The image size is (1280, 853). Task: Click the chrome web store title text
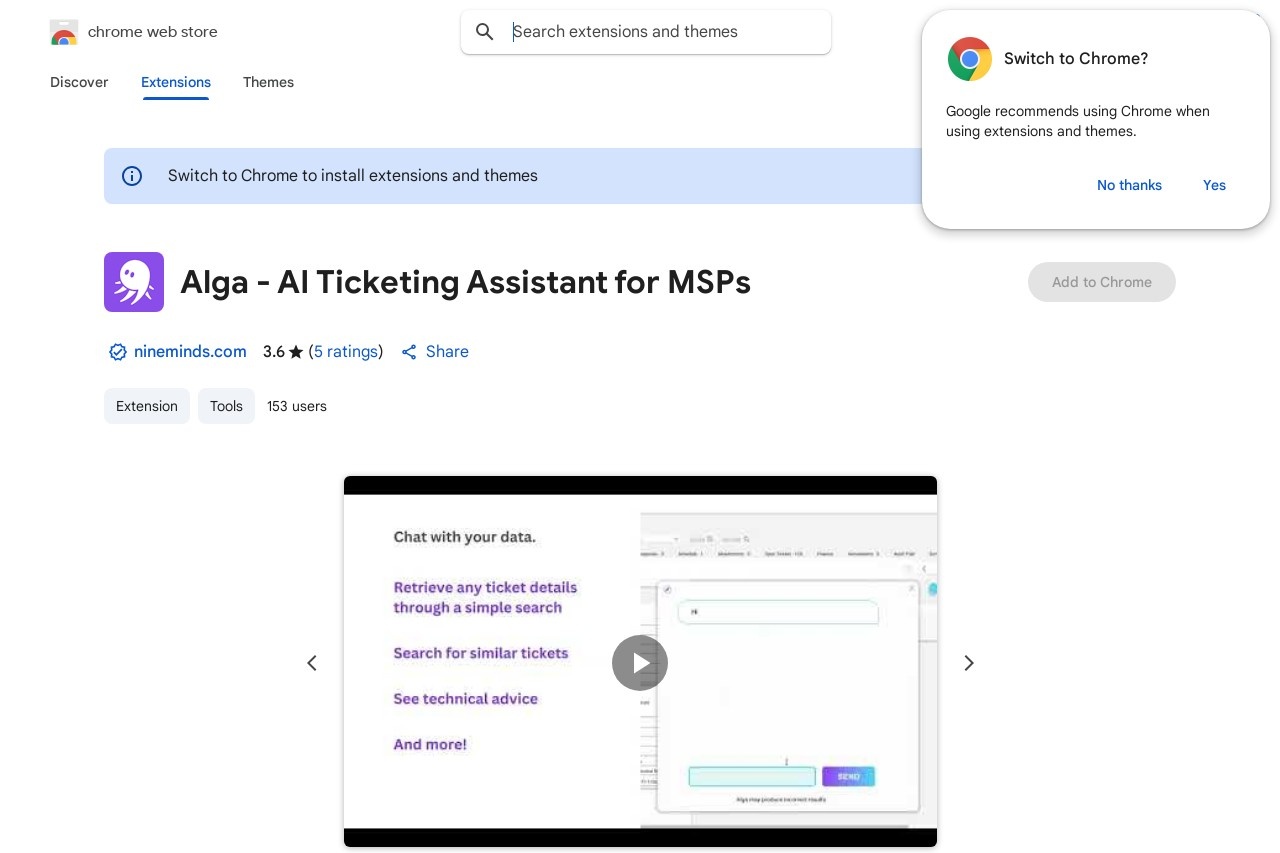(153, 32)
